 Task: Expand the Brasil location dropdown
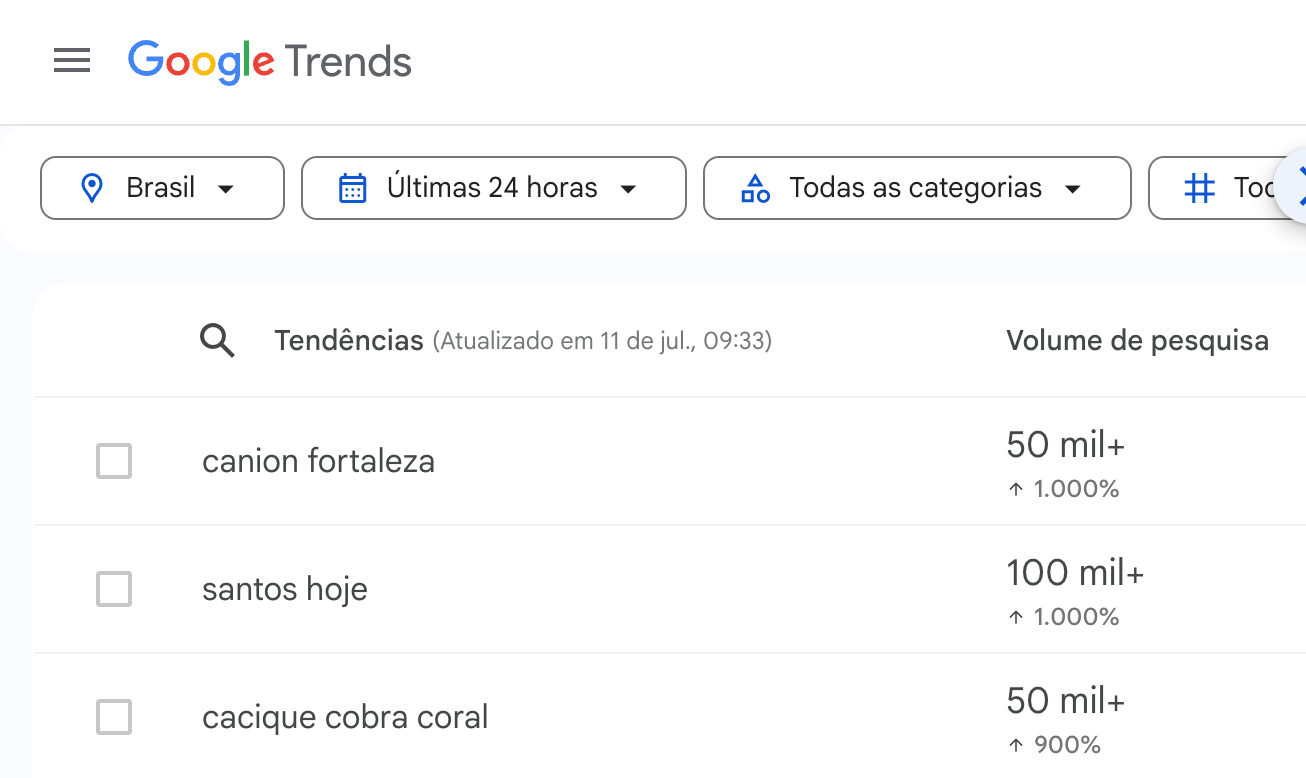162,188
